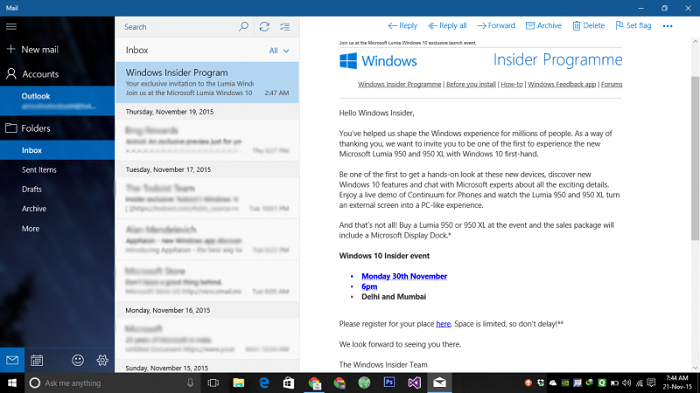
Task: Click the email reading pane scrollbar
Action: [x=695, y=159]
